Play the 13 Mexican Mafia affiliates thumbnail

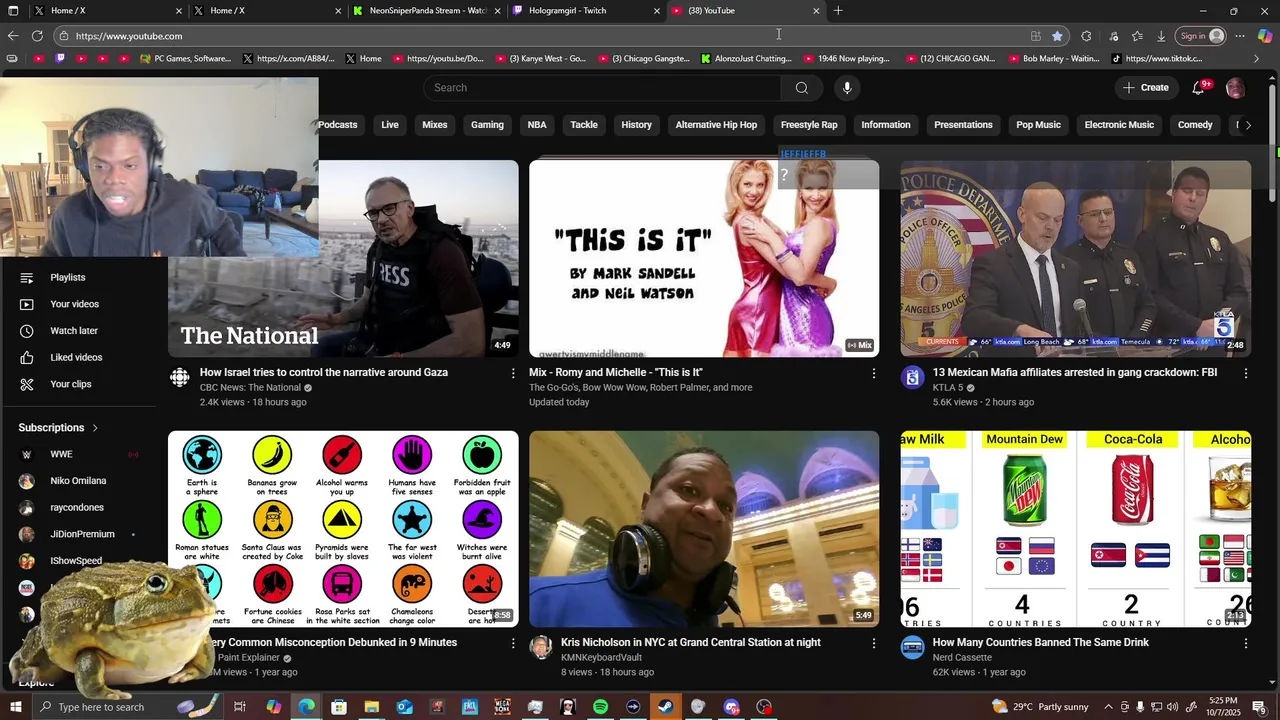click(x=1076, y=258)
